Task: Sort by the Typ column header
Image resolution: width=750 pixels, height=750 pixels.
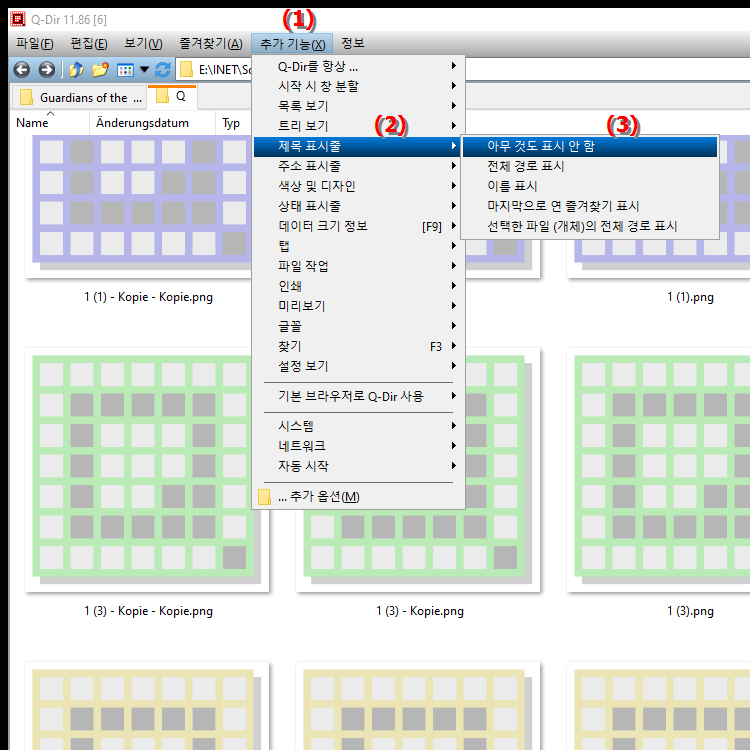Action: point(233,123)
